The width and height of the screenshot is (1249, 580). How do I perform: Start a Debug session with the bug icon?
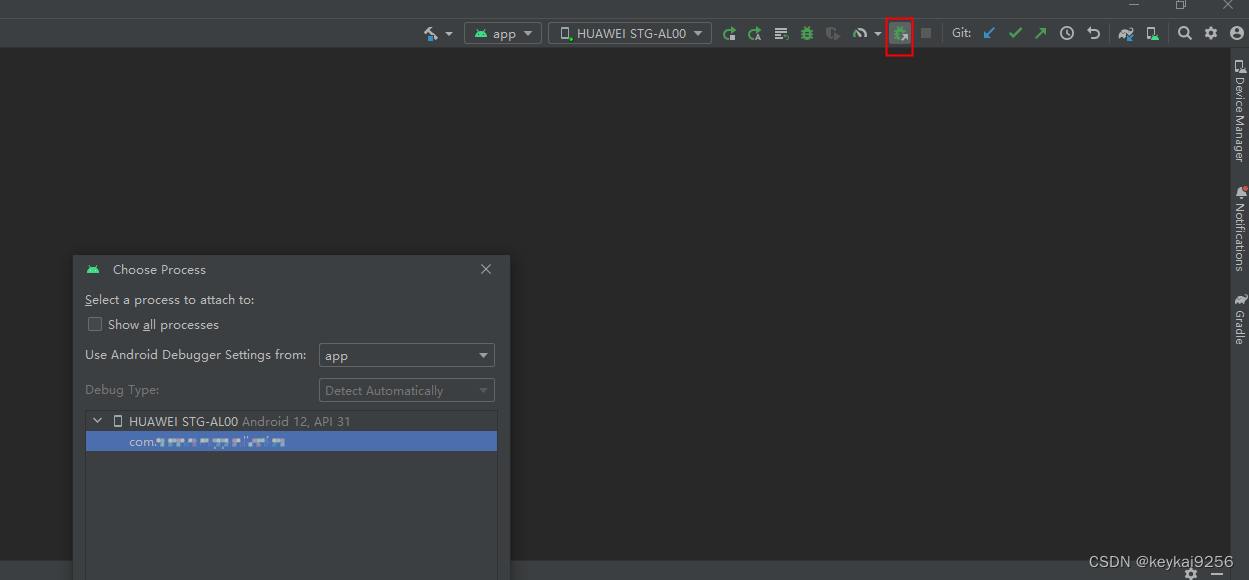tap(806, 32)
